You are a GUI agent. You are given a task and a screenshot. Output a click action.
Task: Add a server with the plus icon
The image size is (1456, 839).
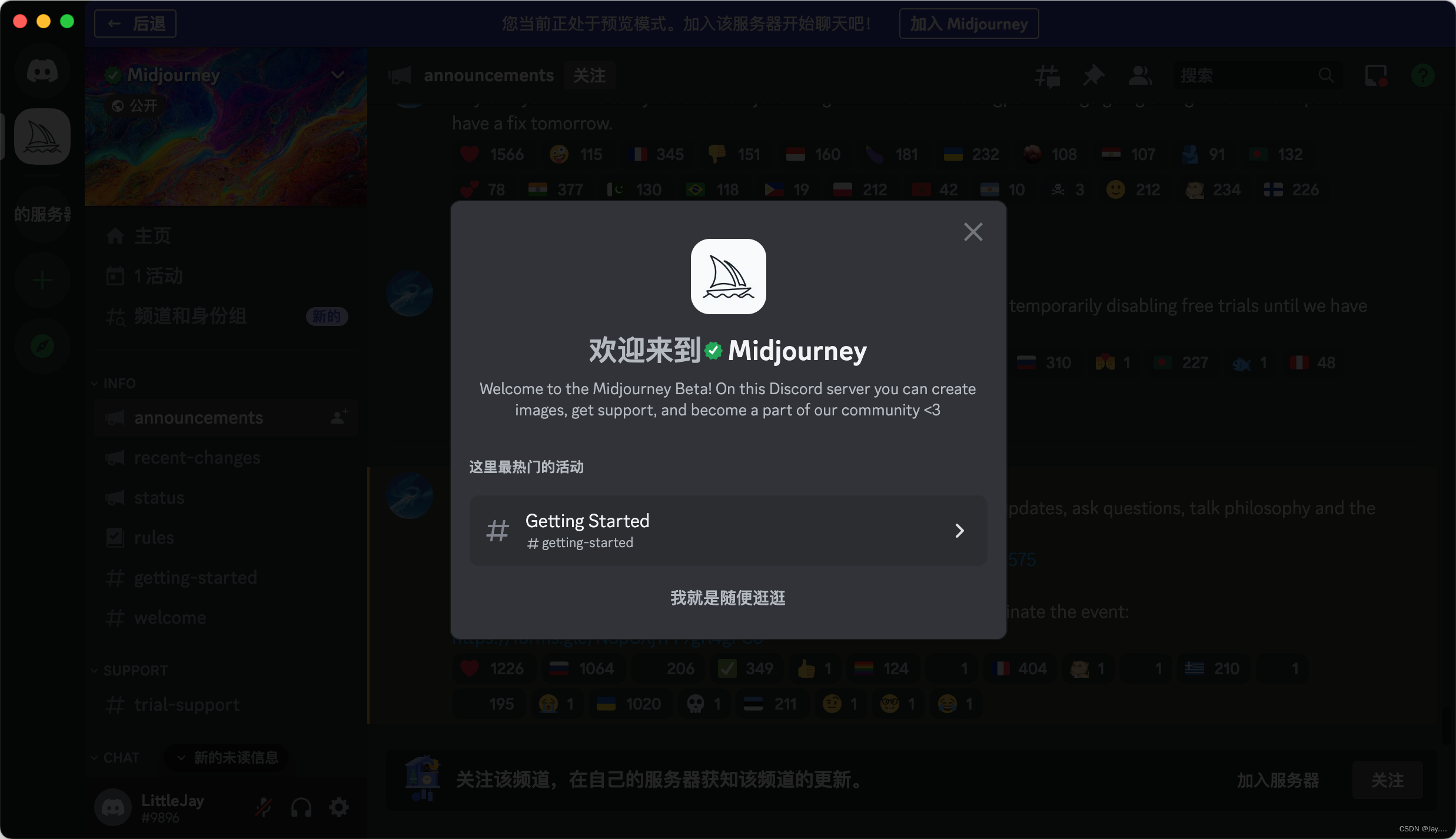tap(42, 280)
